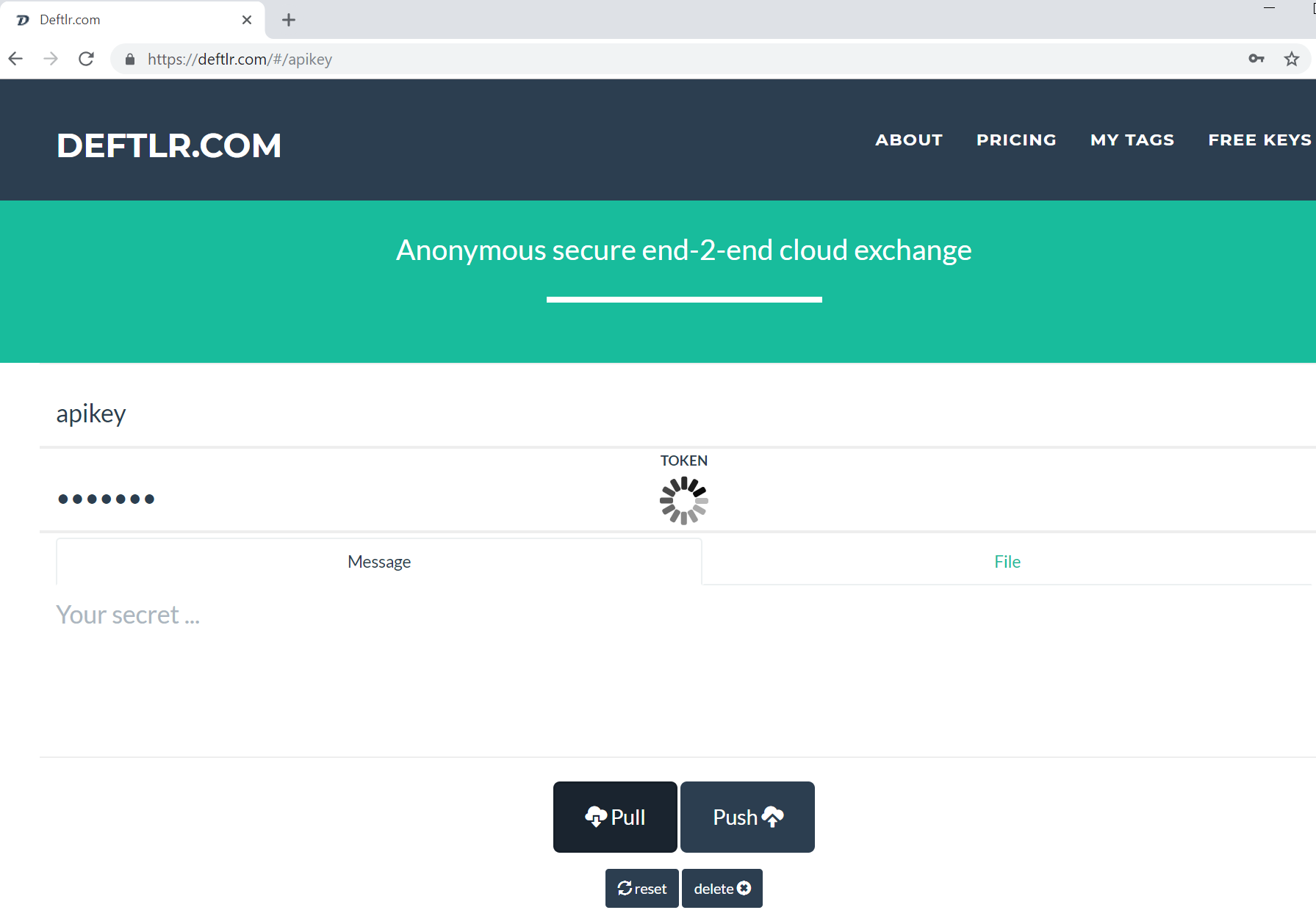Push the secret to the cloud
The height and width of the screenshot is (910, 1316).
point(747,817)
